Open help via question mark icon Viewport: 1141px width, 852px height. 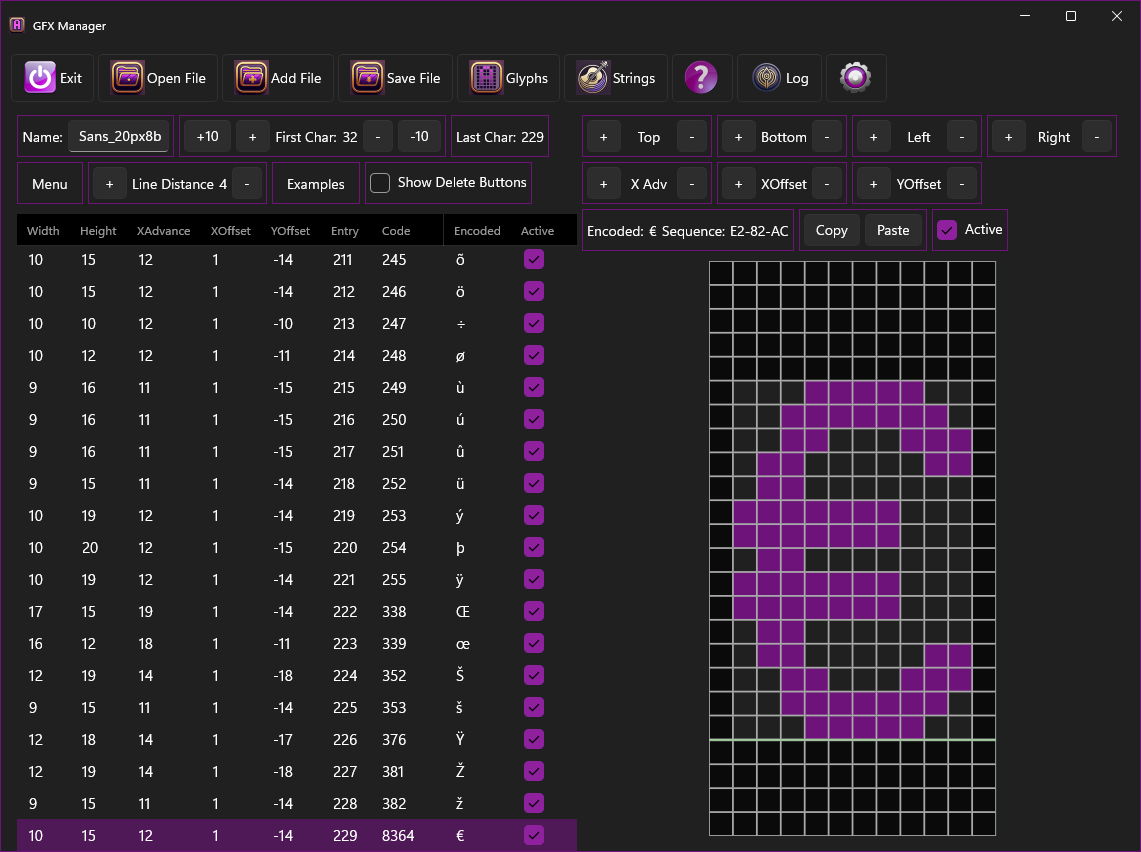point(701,77)
